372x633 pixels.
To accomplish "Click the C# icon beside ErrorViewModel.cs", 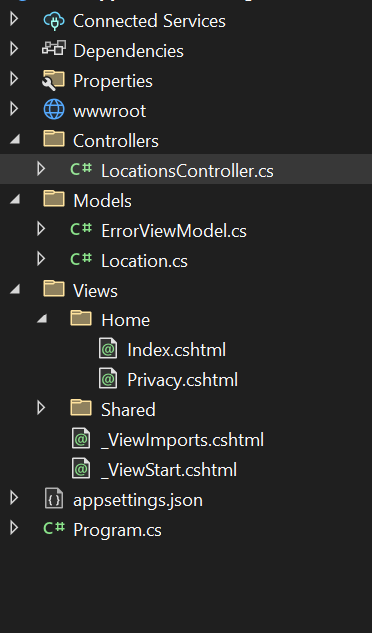I will pyautogui.click(x=81, y=229).
